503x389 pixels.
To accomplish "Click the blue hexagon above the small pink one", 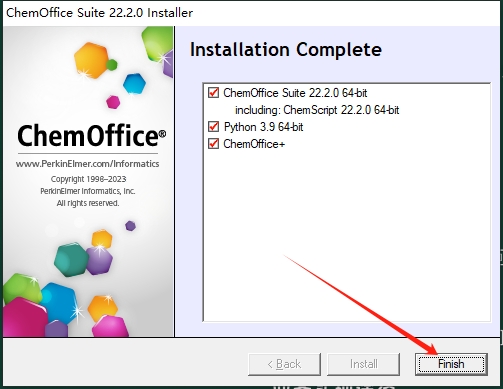I will 134,83.
